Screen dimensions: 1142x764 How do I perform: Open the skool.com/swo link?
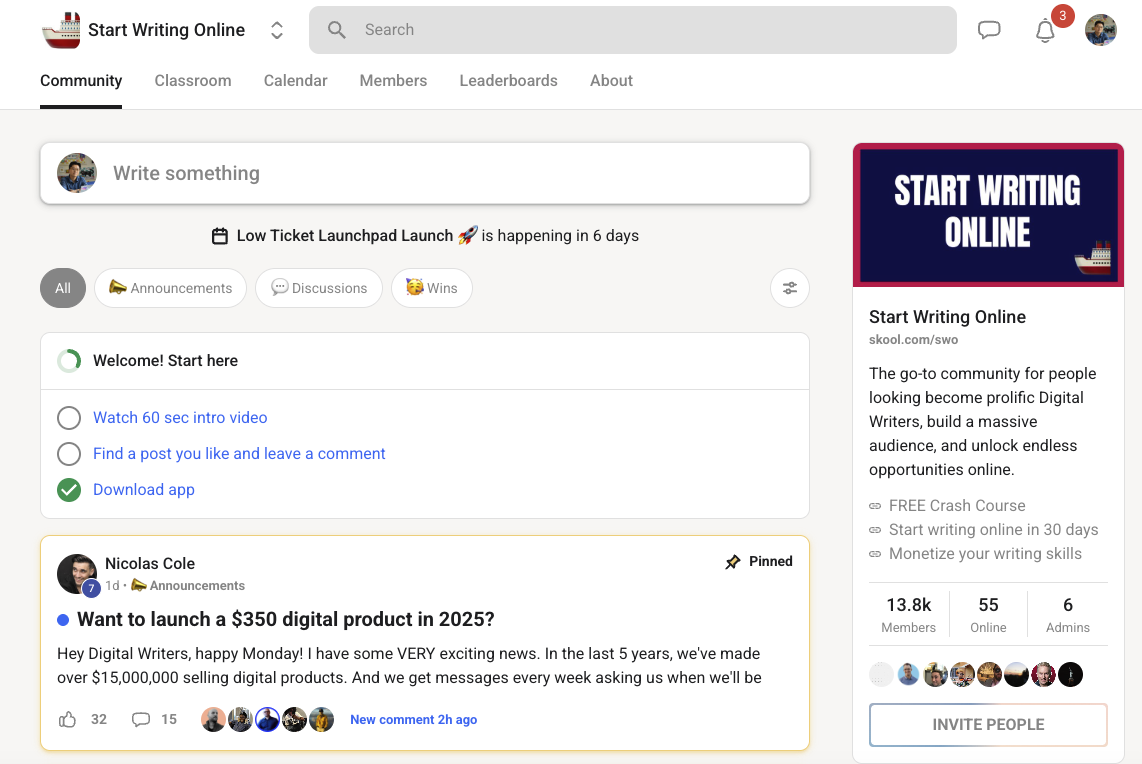pyautogui.click(x=913, y=339)
